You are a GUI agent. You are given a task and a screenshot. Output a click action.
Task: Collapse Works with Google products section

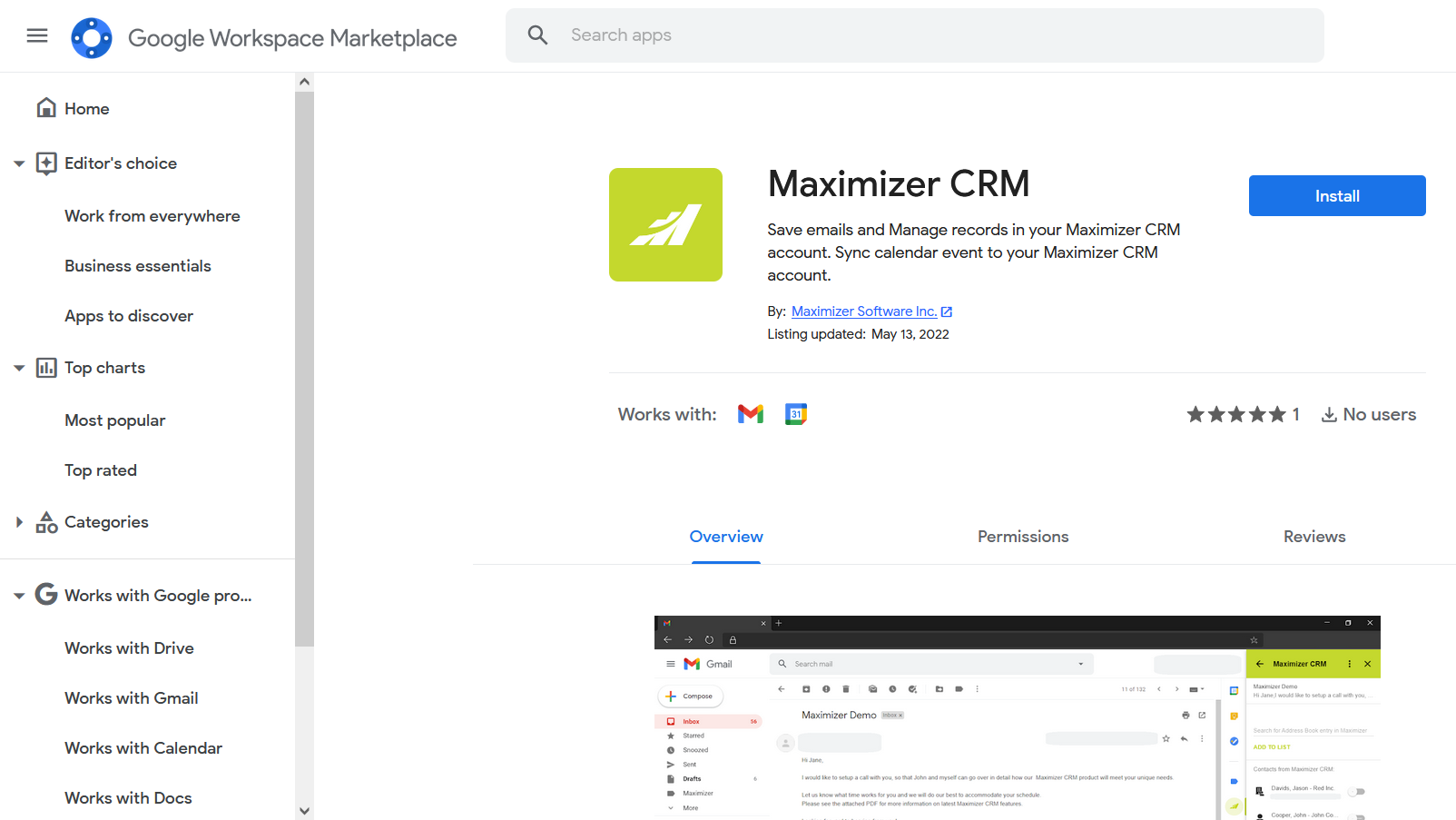click(19, 596)
